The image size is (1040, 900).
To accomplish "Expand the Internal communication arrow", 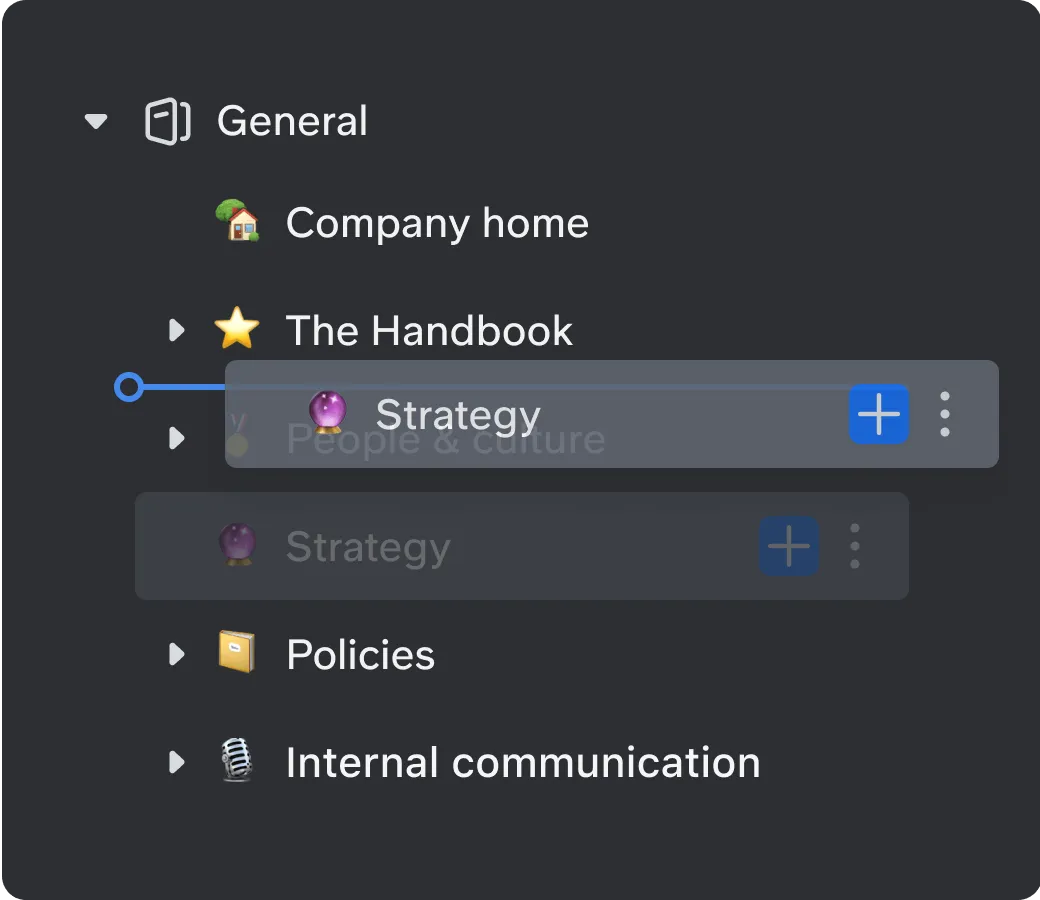I will coord(176,762).
